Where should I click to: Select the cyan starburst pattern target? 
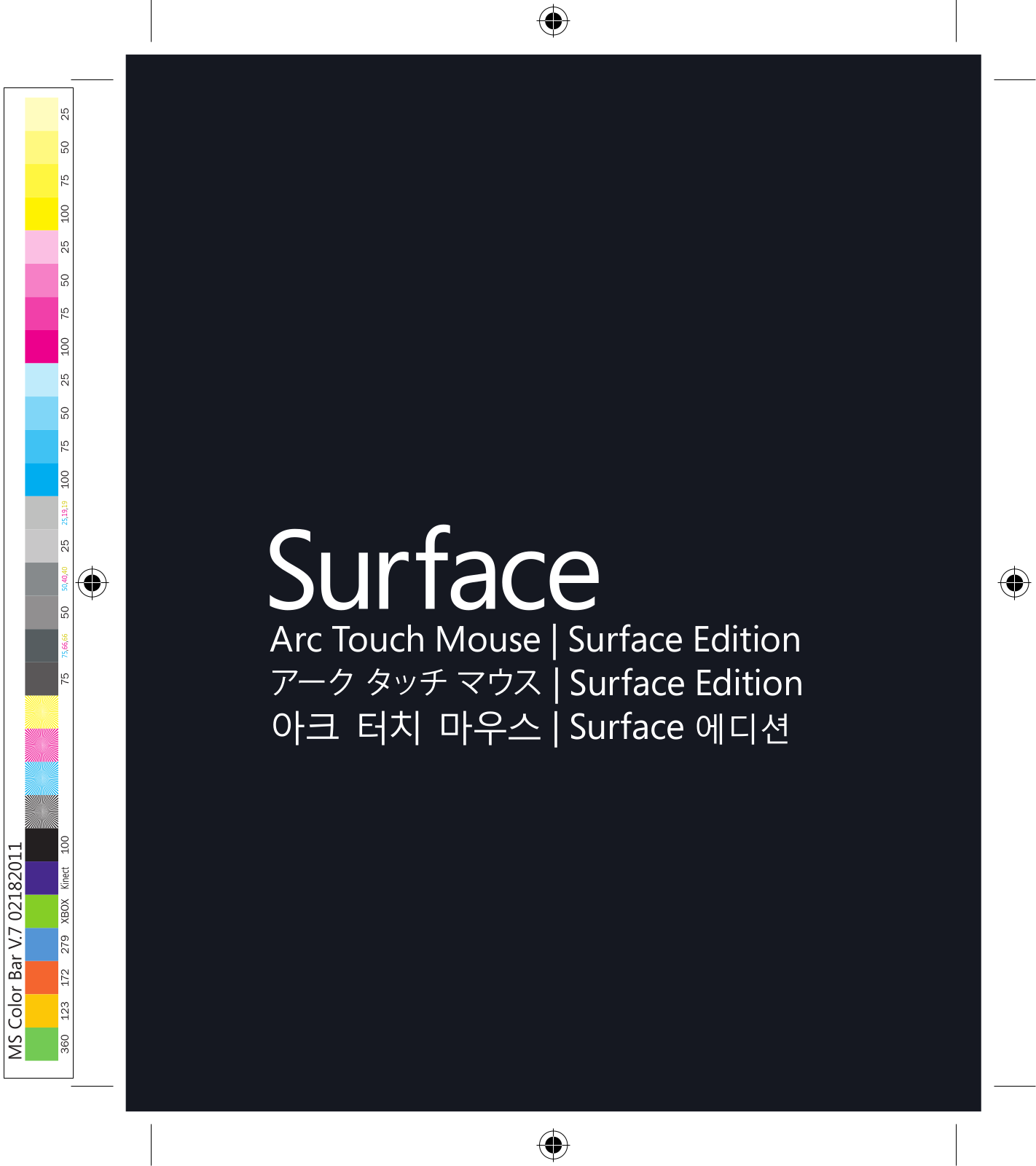click(42, 779)
